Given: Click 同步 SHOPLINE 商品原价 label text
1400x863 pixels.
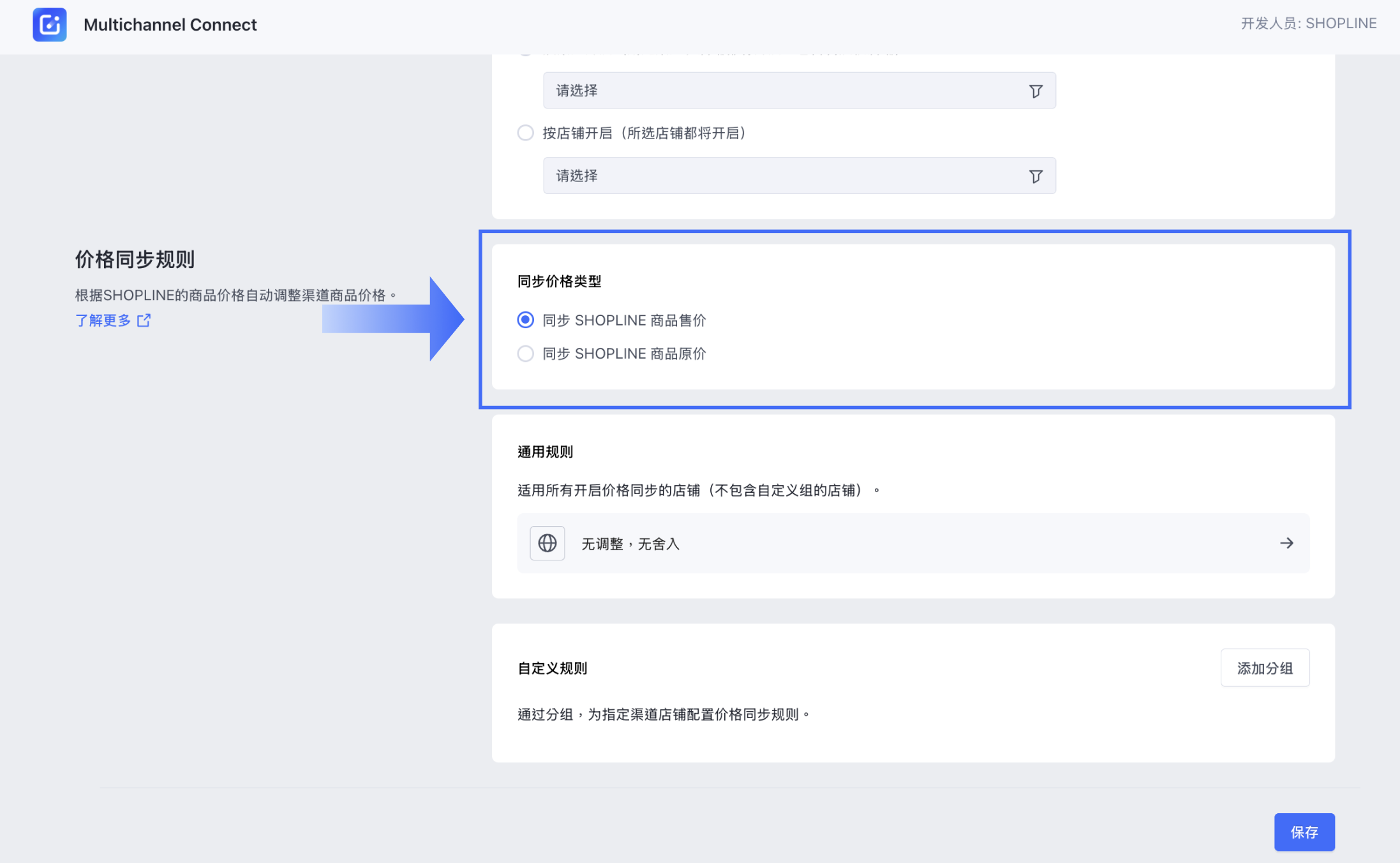Looking at the screenshot, I should pyautogui.click(x=623, y=354).
